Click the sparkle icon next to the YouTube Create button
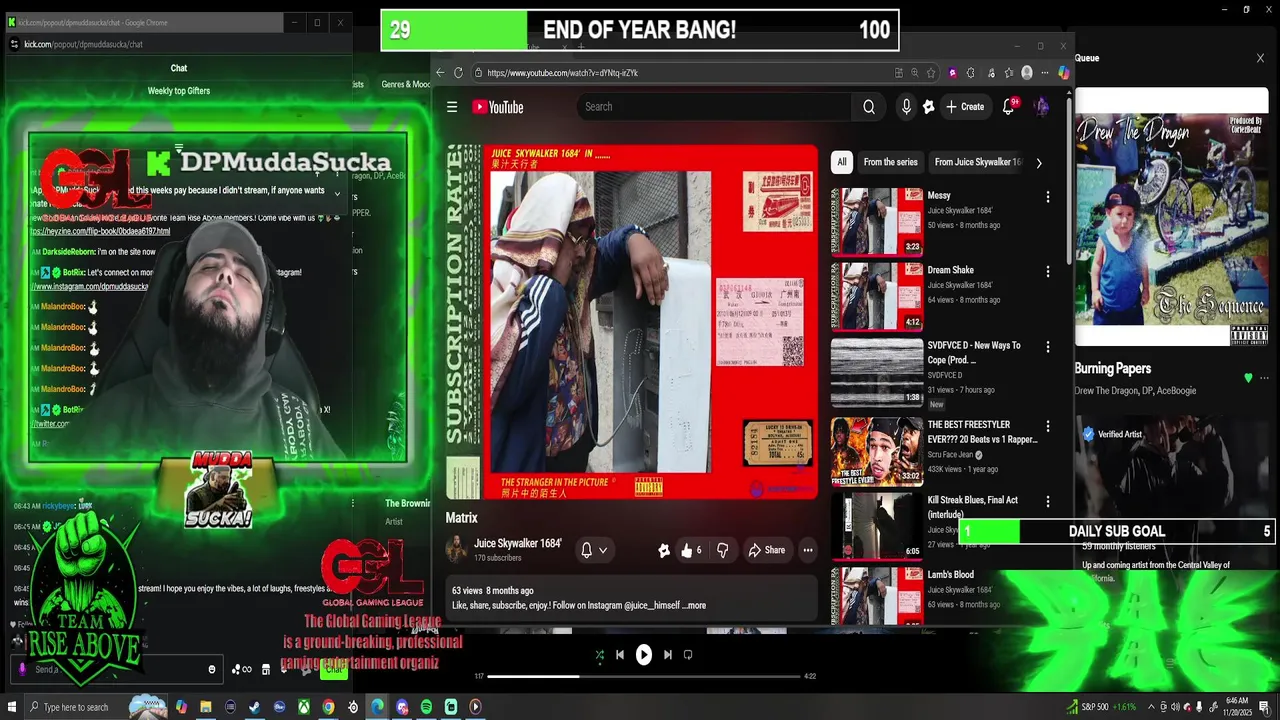1280x720 pixels. tap(929, 107)
